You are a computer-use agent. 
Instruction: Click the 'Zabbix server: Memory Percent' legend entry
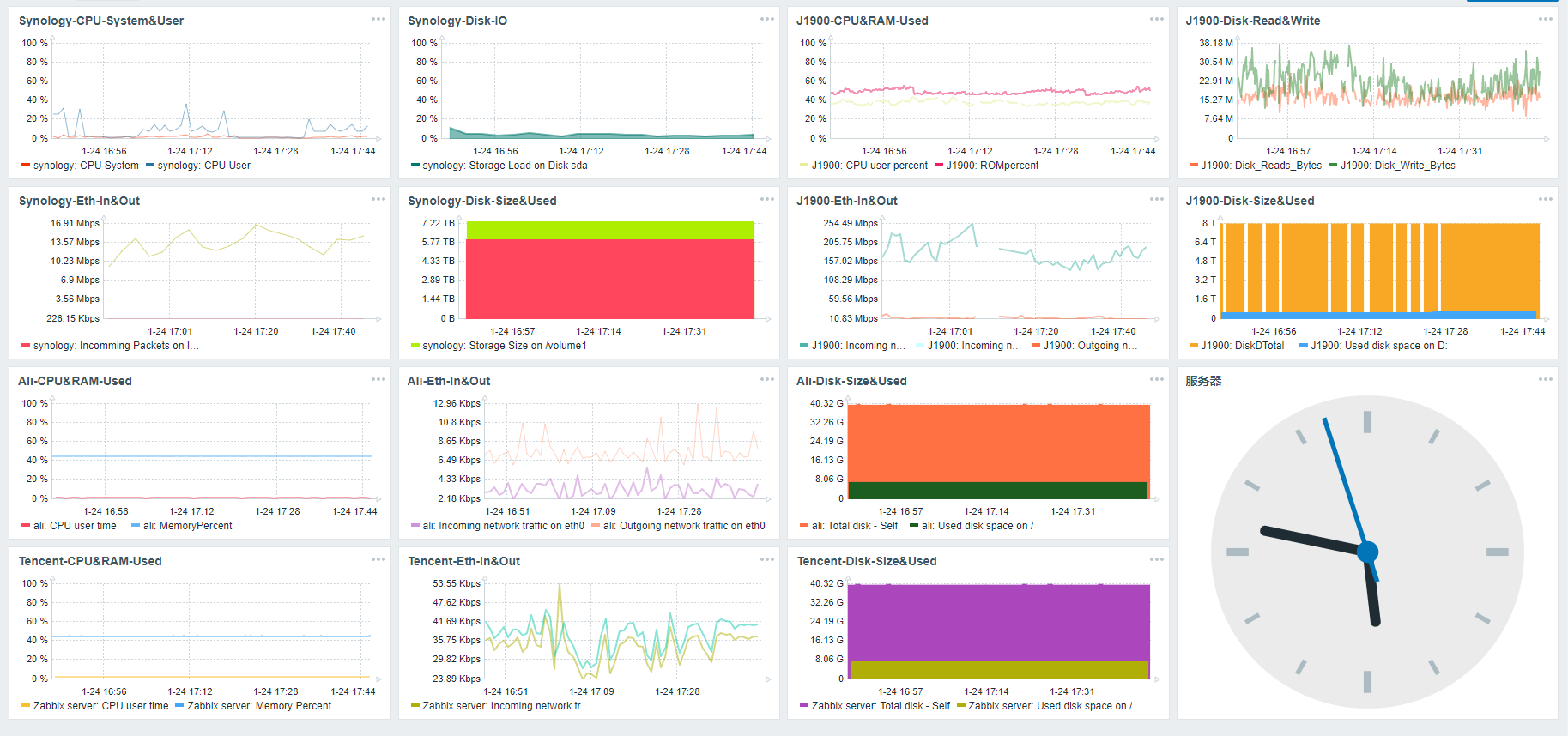(x=258, y=706)
